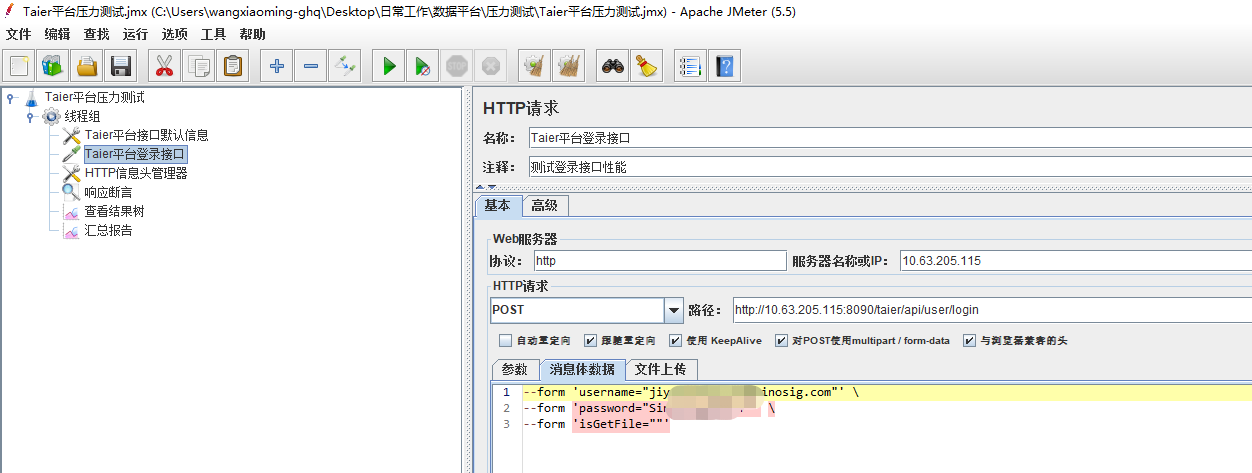Click the Shutdown threads icon
This screenshot has height=473, width=1252.
(x=491, y=67)
